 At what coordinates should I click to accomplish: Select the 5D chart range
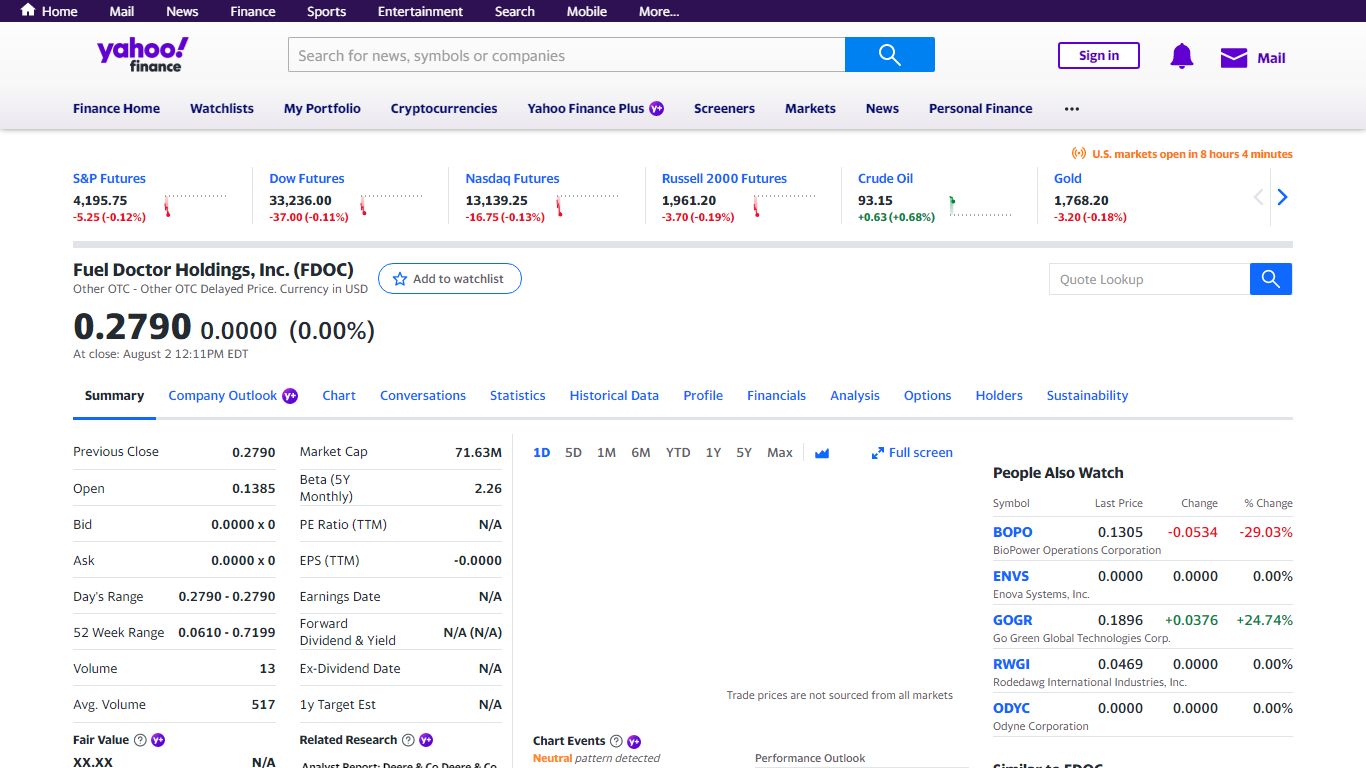point(573,453)
